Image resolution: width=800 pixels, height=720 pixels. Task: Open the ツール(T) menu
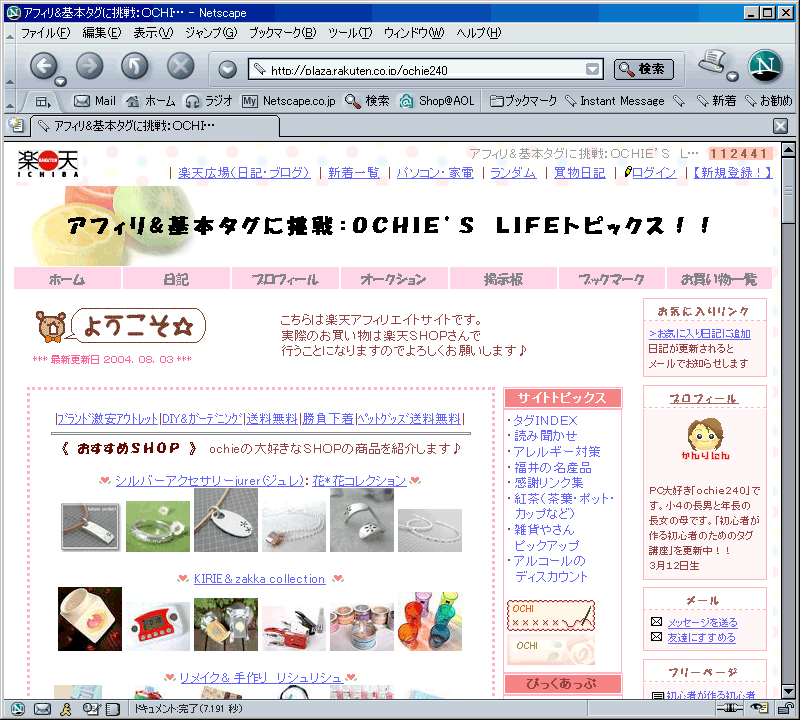coord(350,33)
